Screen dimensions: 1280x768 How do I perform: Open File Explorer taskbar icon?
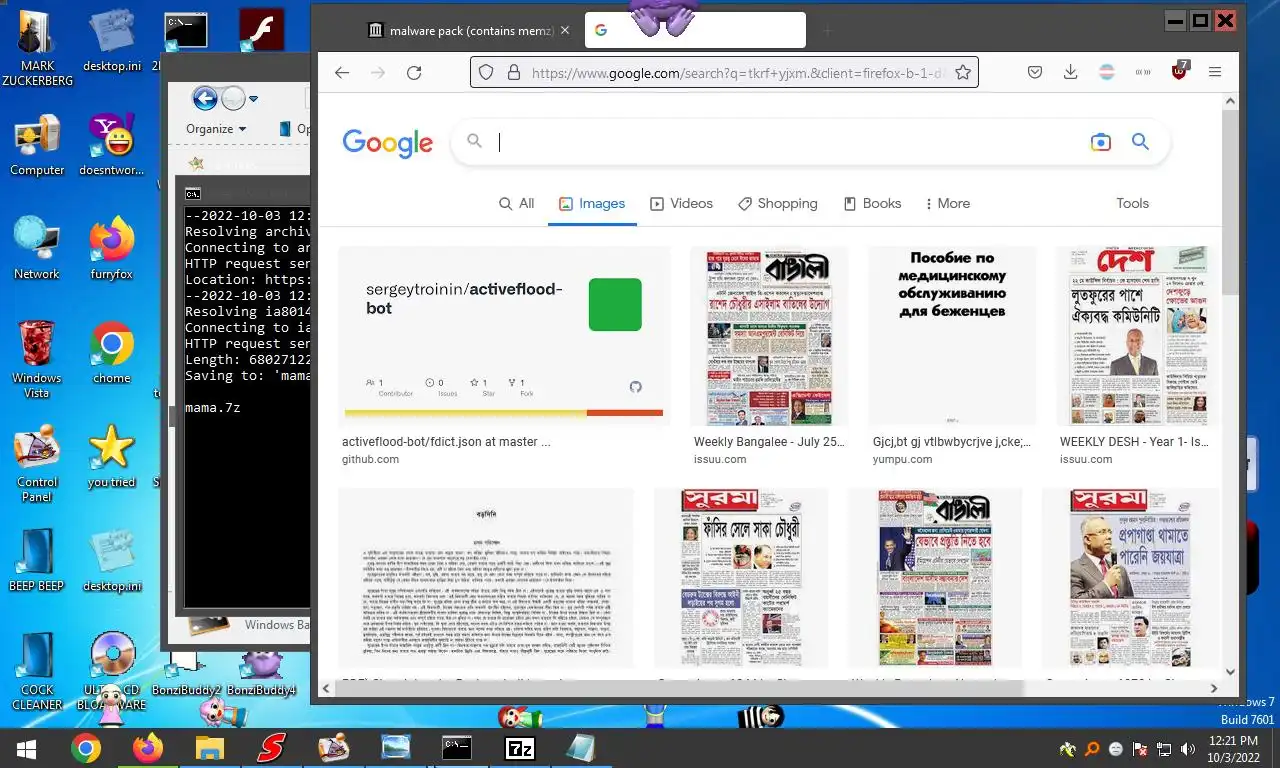tap(209, 748)
